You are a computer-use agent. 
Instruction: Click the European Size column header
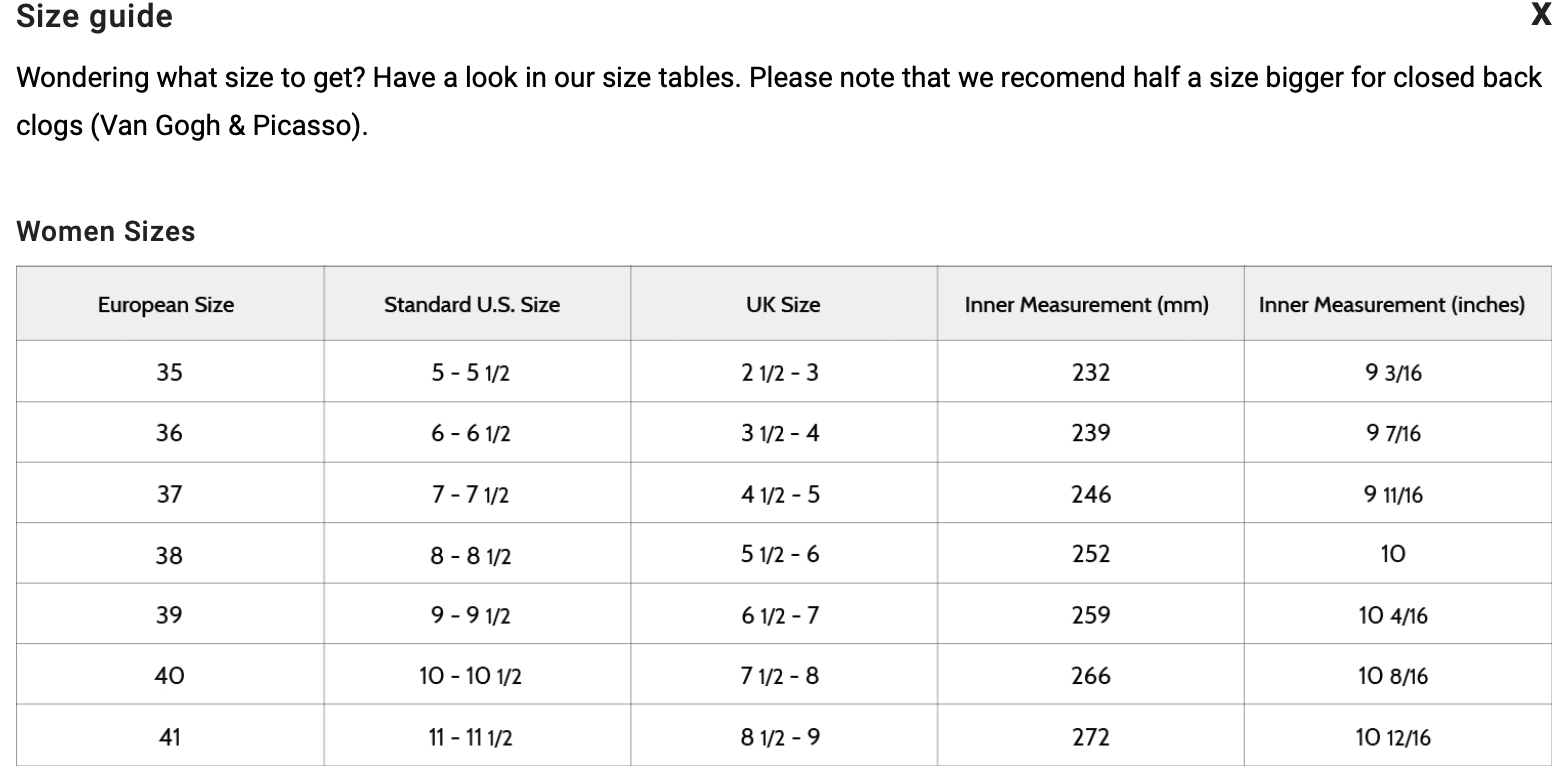(166, 305)
